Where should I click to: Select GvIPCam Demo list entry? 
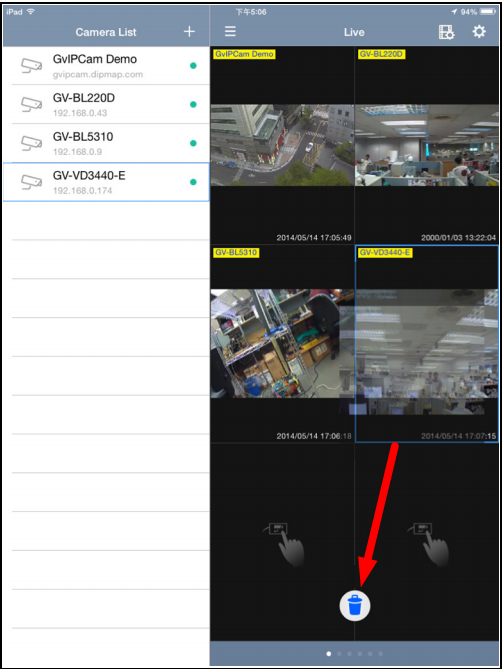(106, 66)
